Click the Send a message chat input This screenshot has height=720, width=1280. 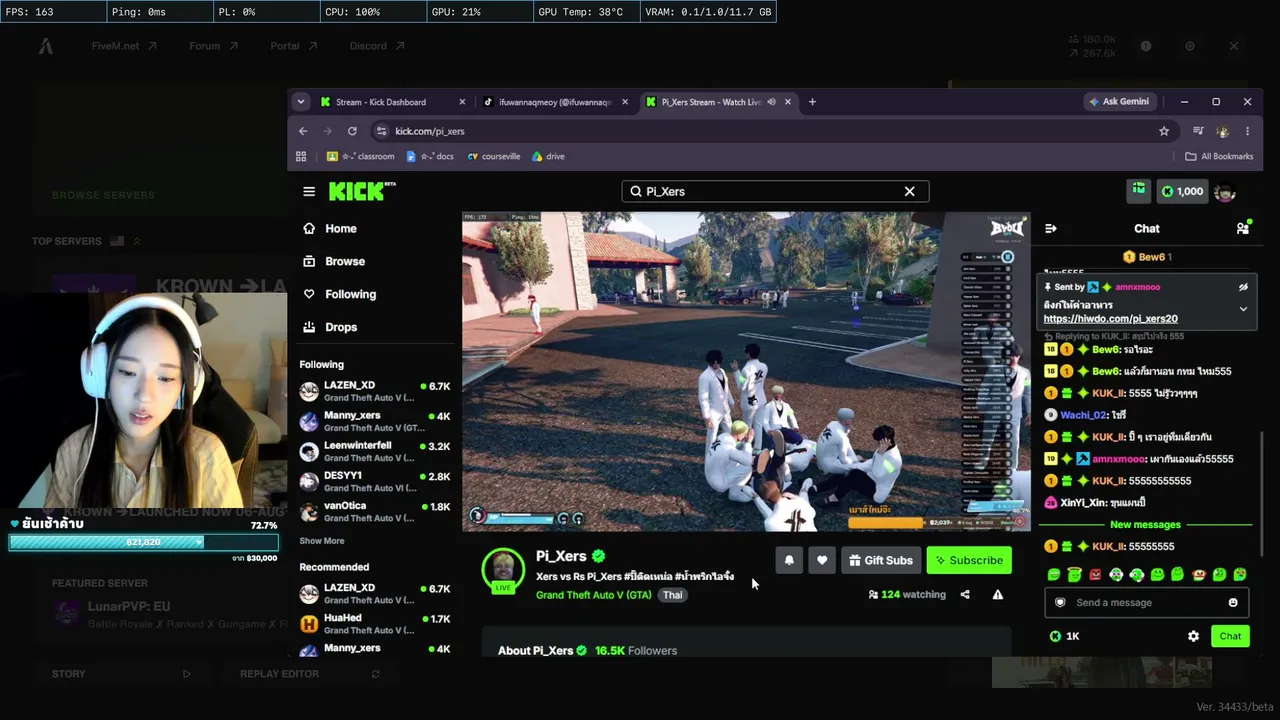(x=1146, y=603)
